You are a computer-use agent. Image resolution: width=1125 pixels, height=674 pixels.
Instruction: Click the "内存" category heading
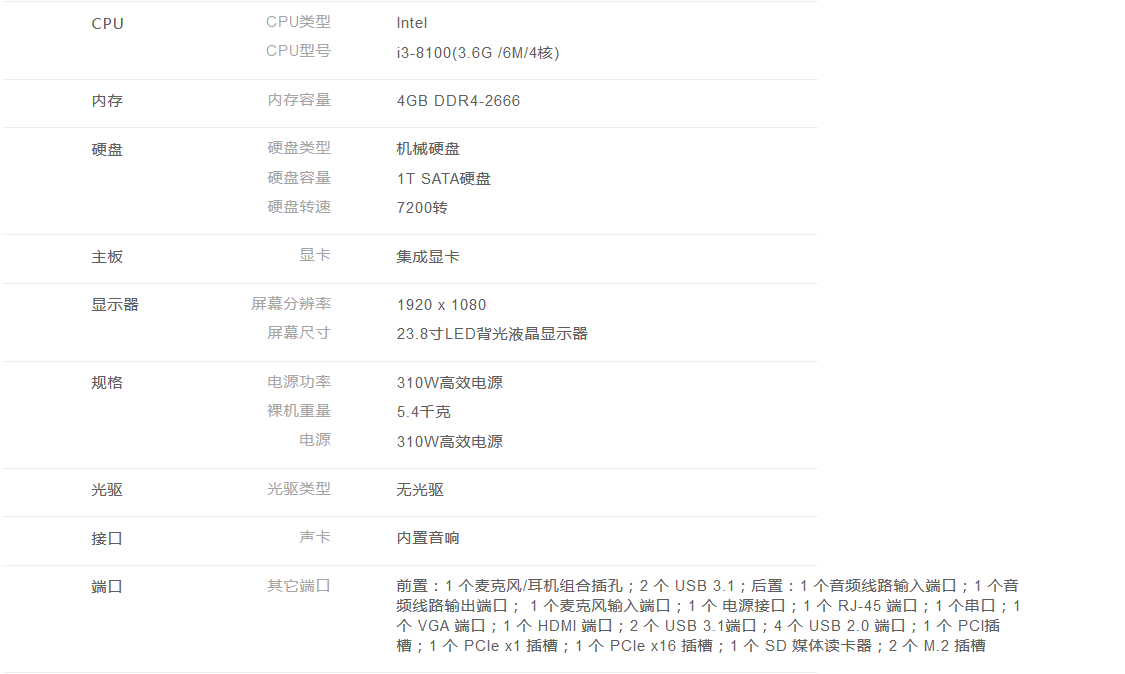point(107,101)
